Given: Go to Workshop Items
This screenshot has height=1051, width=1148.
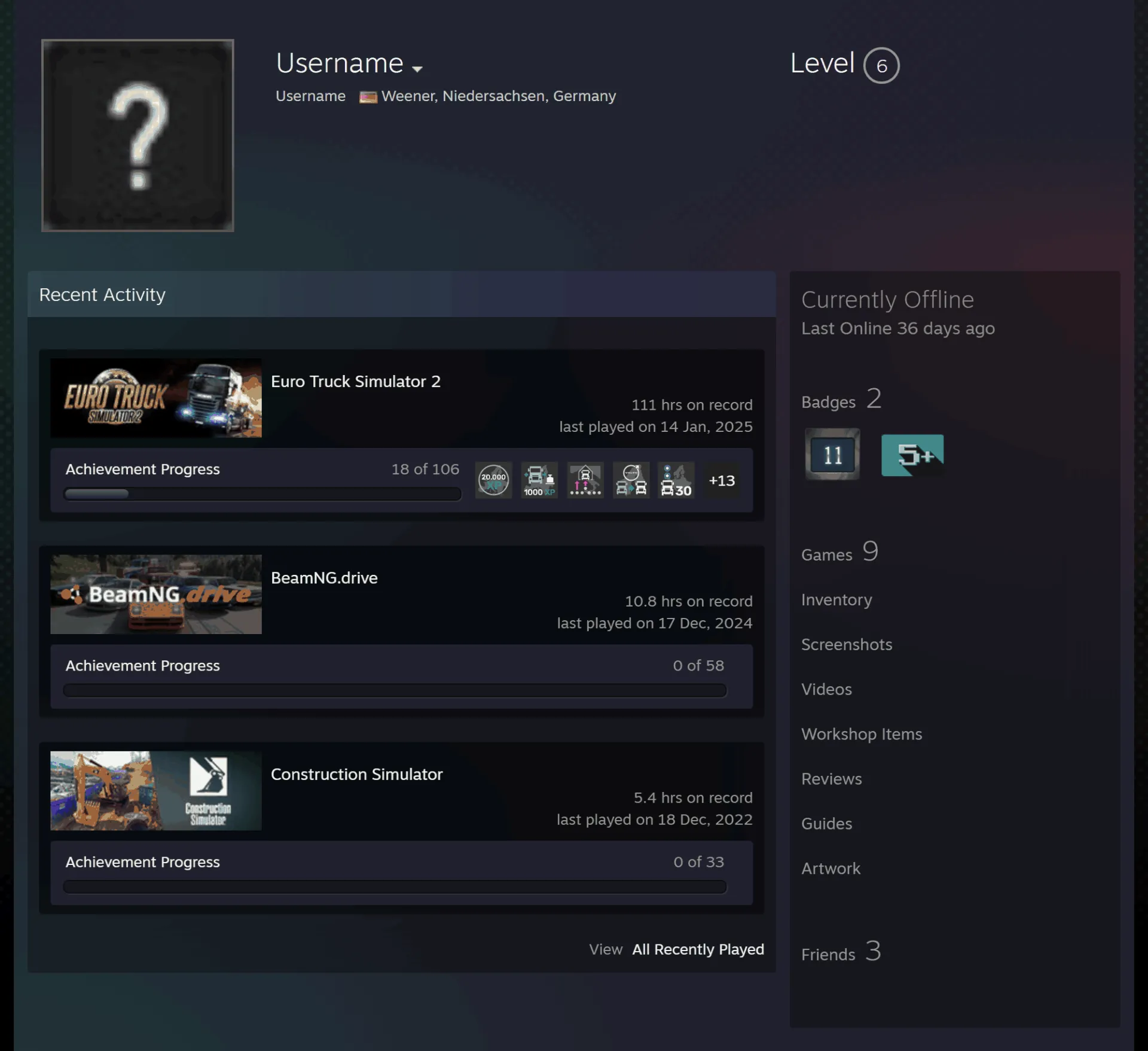Looking at the screenshot, I should point(862,734).
